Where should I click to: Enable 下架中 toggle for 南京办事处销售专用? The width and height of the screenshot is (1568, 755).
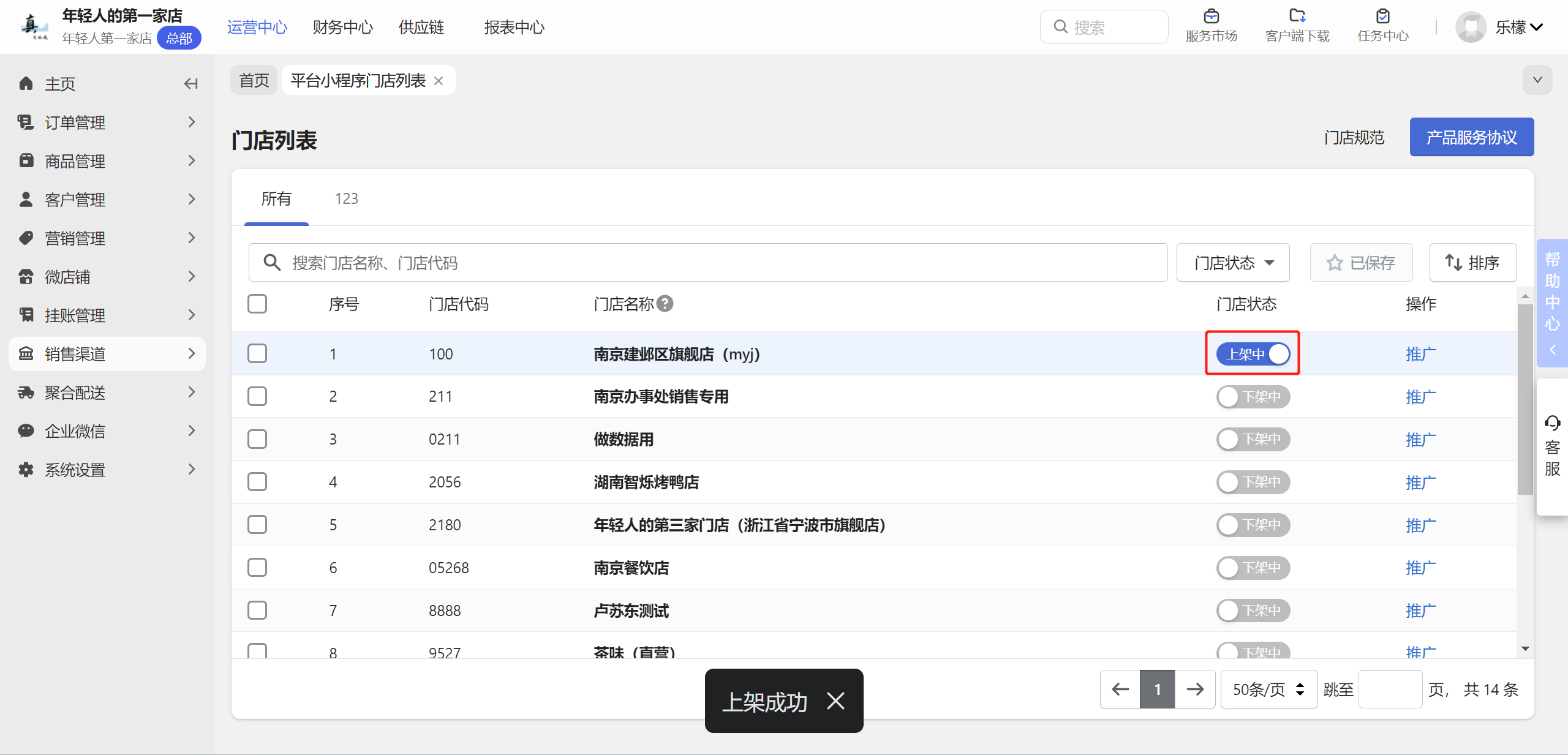tap(1253, 397)
